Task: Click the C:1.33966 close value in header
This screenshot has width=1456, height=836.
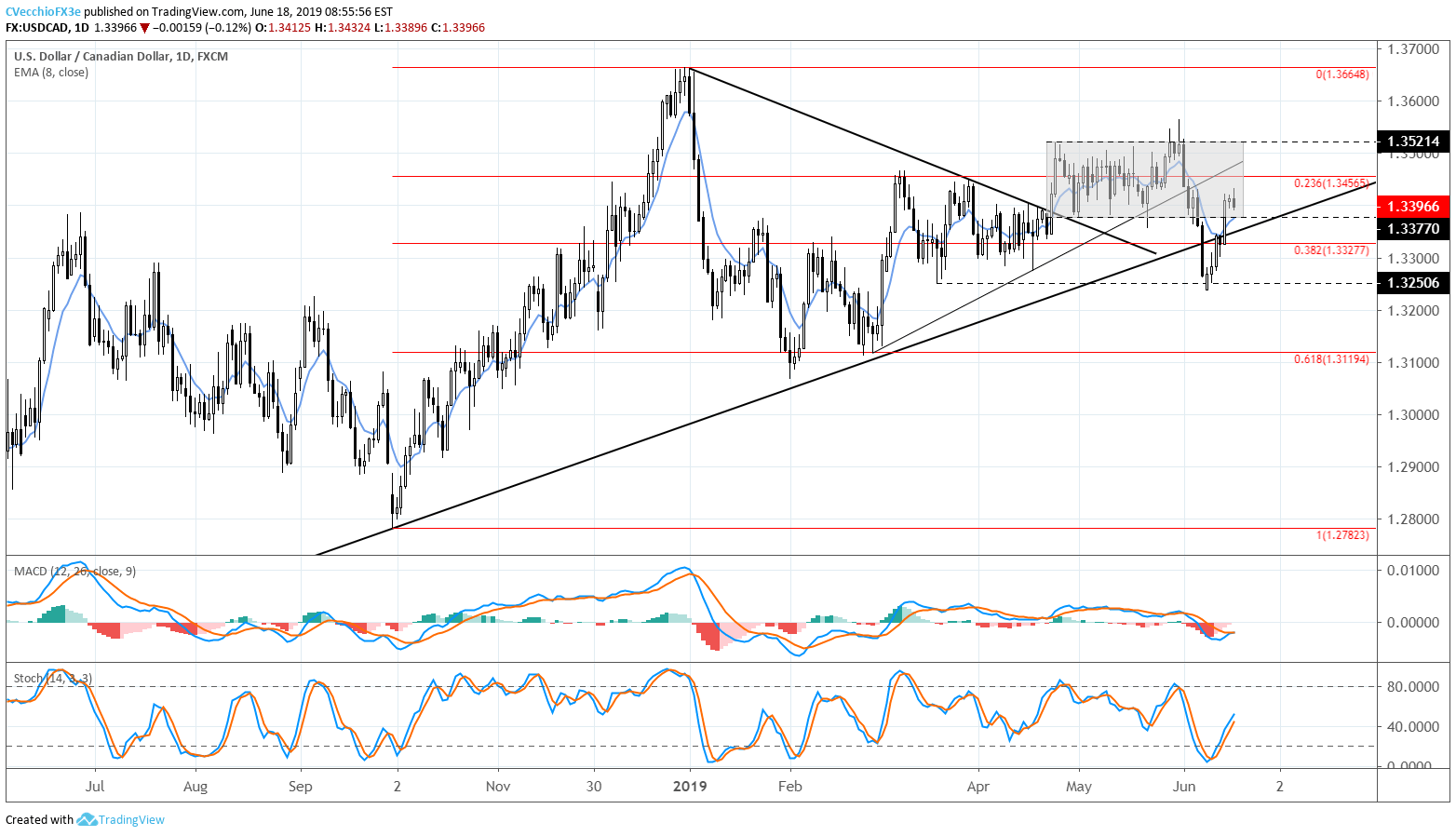Action: tap(458, 28)
